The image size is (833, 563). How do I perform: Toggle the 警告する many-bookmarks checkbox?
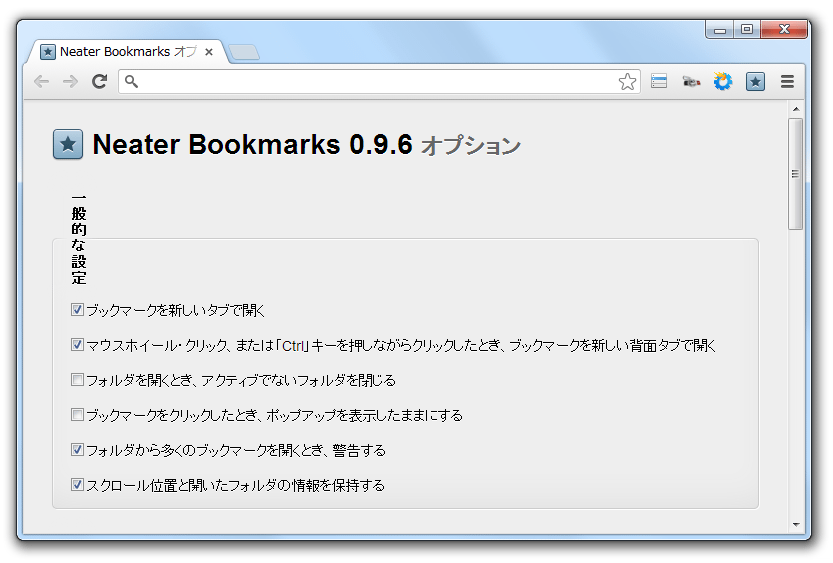click(77, 450)
